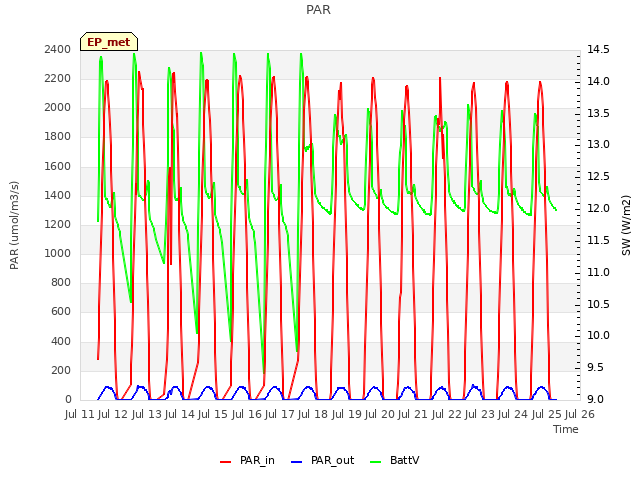This screenshot has height=480, width=640.
Task: Toggle the PAR_out legend entry
Action: (x=322, y=461)
